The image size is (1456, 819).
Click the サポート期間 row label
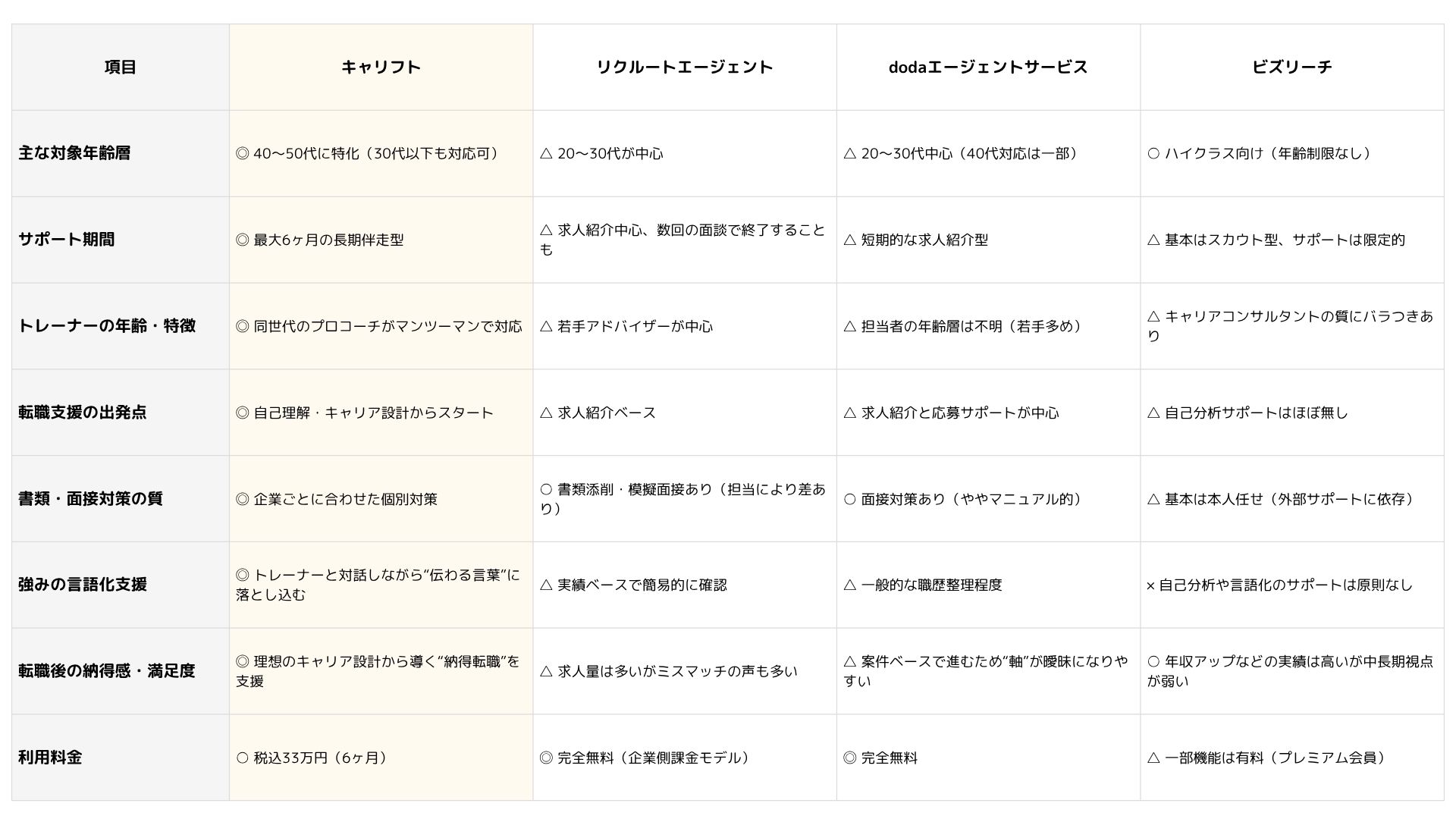click(121, 240)
